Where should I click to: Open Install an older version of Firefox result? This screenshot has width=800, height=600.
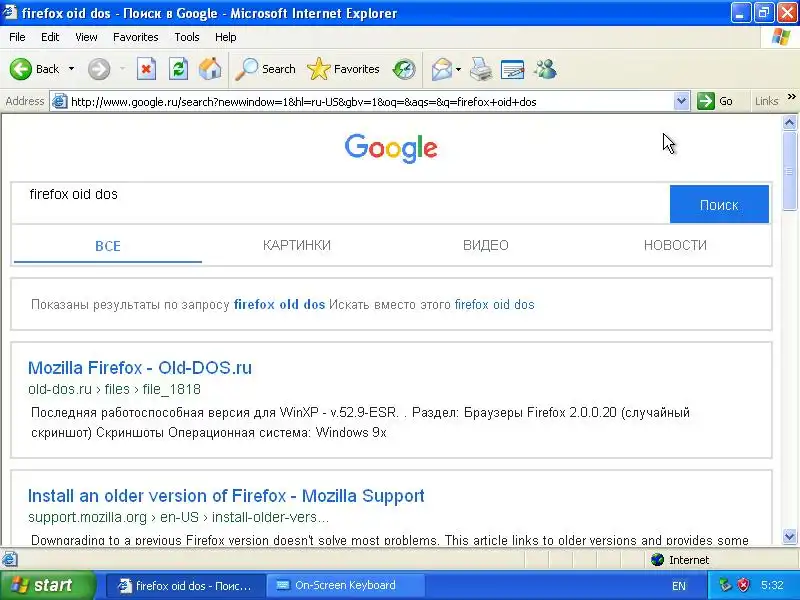click(x=226, y=496)
